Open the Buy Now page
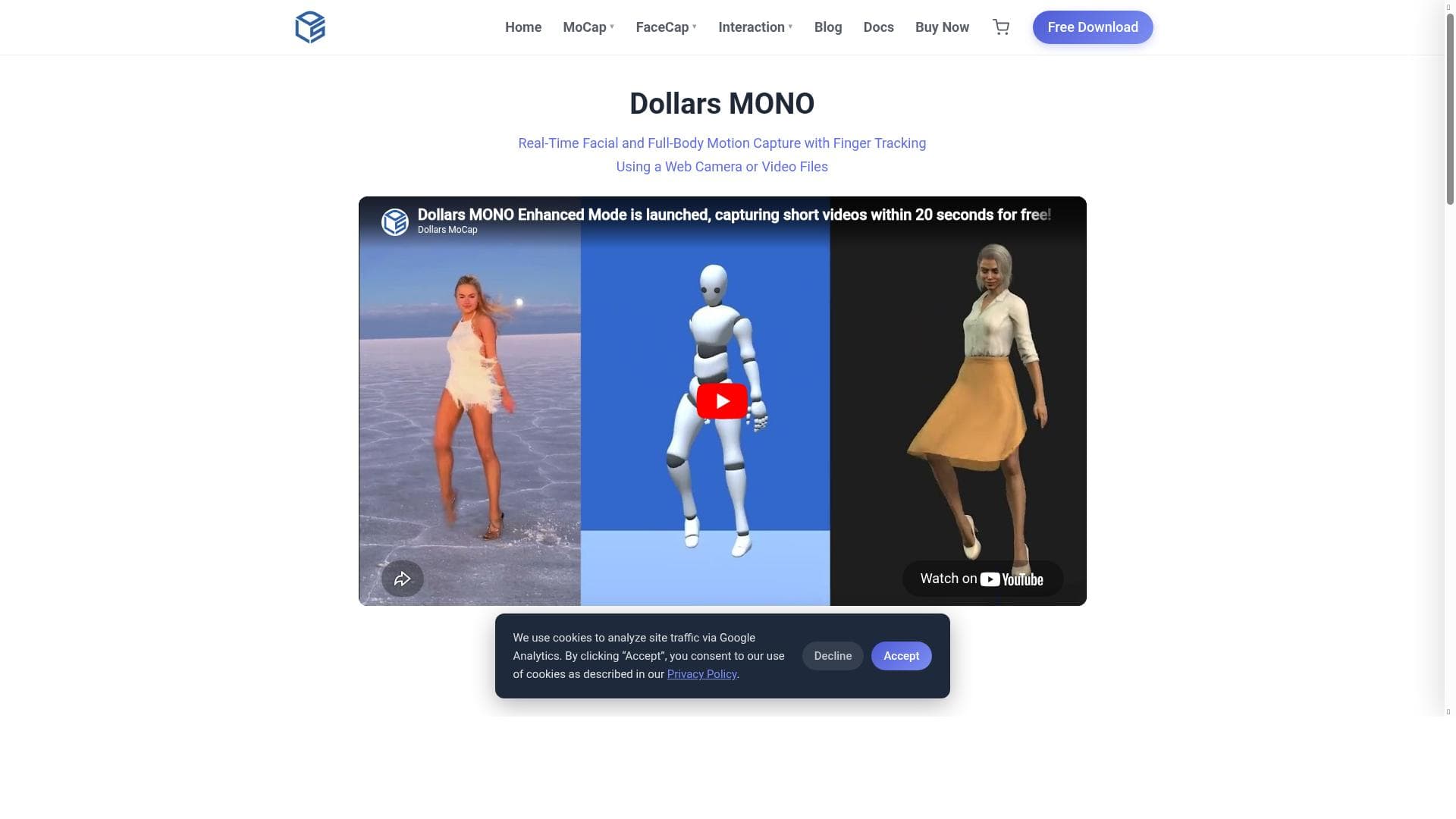Image resolution: width=1456 pixels, height=819 pixels. pos(942,27)
